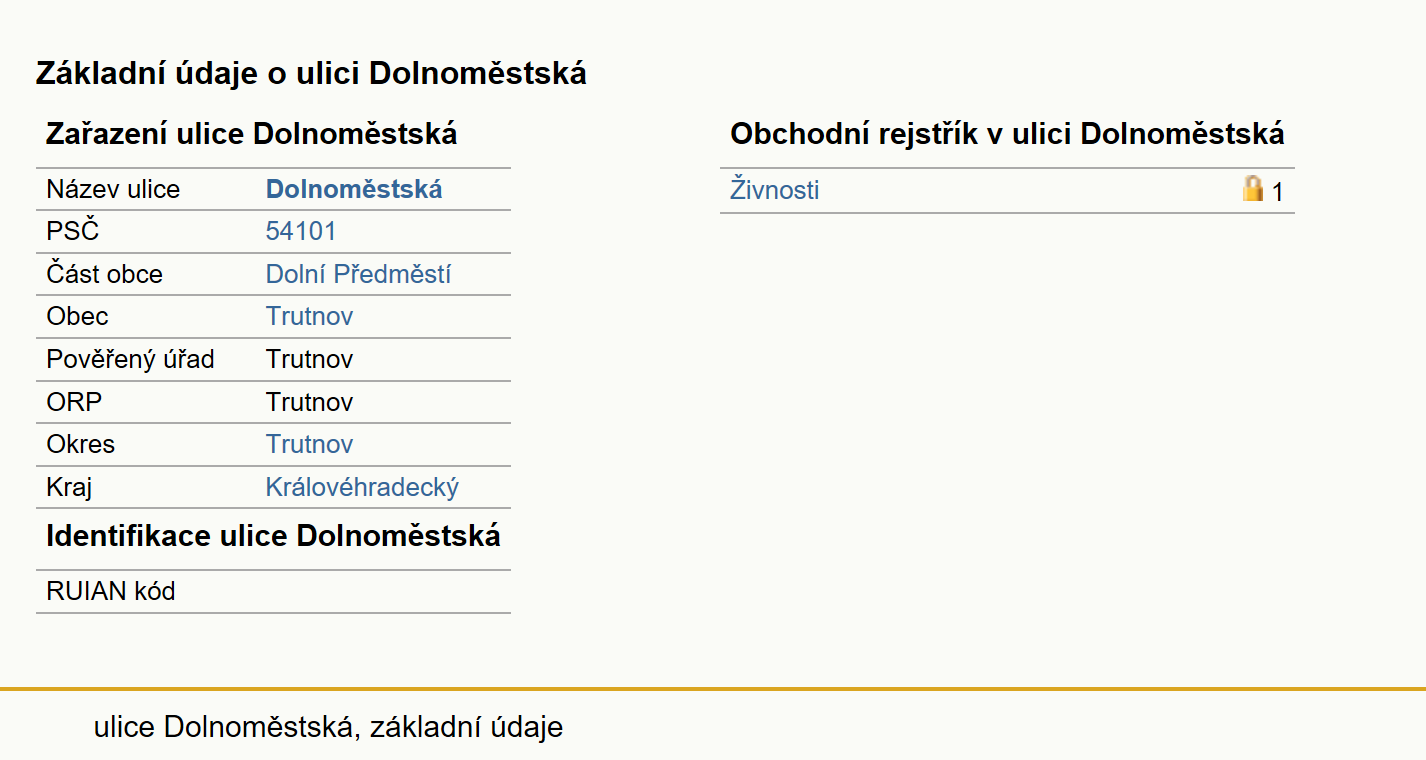Screen dimensions: 1426x760
Task: Follow the Dolní Předměstí link
Action: pyautogui.click(x=358, y=274)
